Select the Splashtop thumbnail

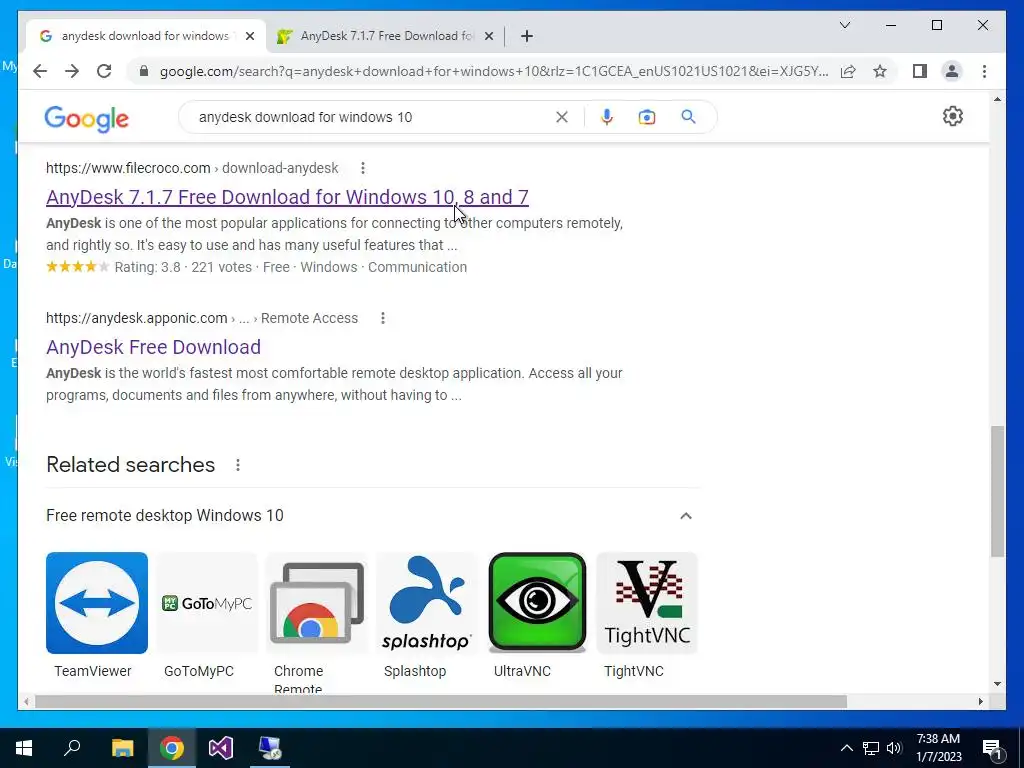click(426, 603)
